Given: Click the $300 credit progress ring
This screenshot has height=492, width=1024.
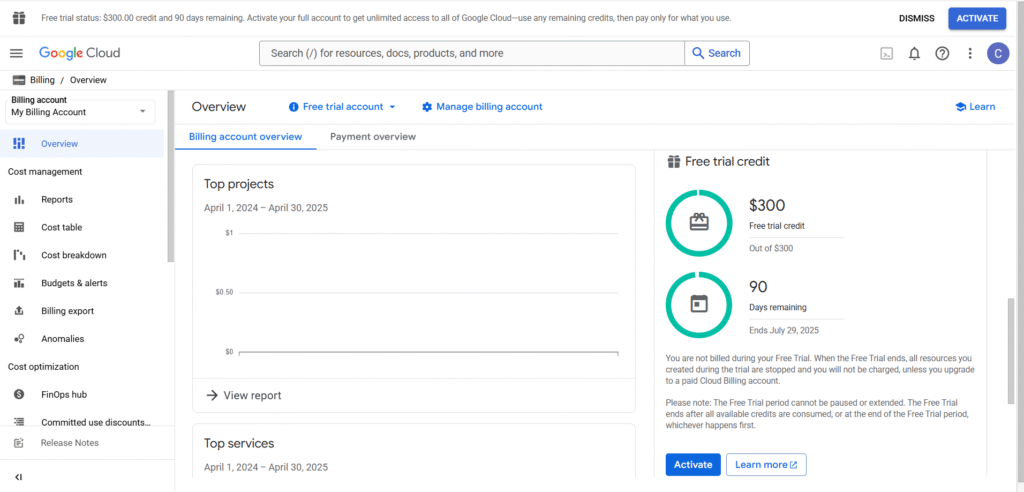Looking at the screenshot, I should 699,223.
